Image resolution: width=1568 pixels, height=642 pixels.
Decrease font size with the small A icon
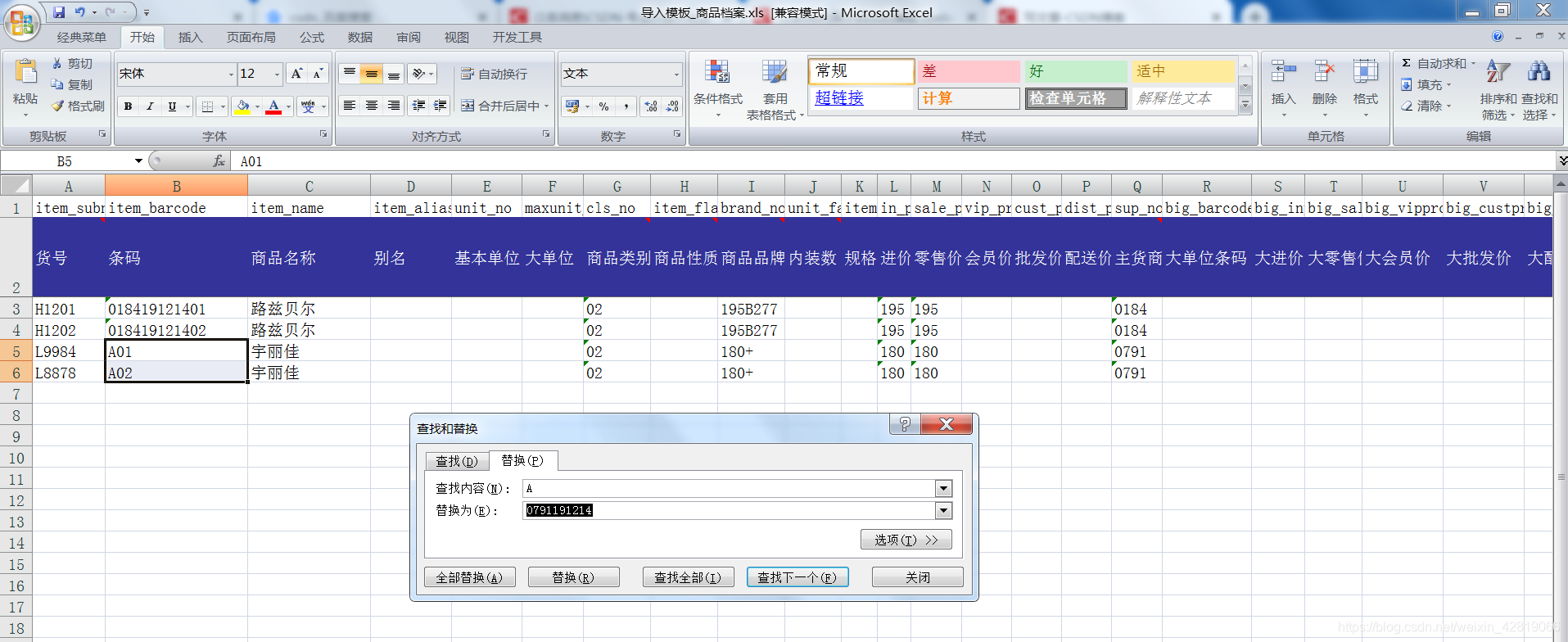coord(318,74)
